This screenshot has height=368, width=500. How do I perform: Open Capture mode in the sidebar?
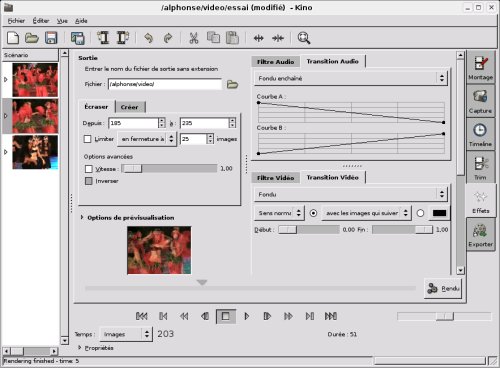coord(480,101)
